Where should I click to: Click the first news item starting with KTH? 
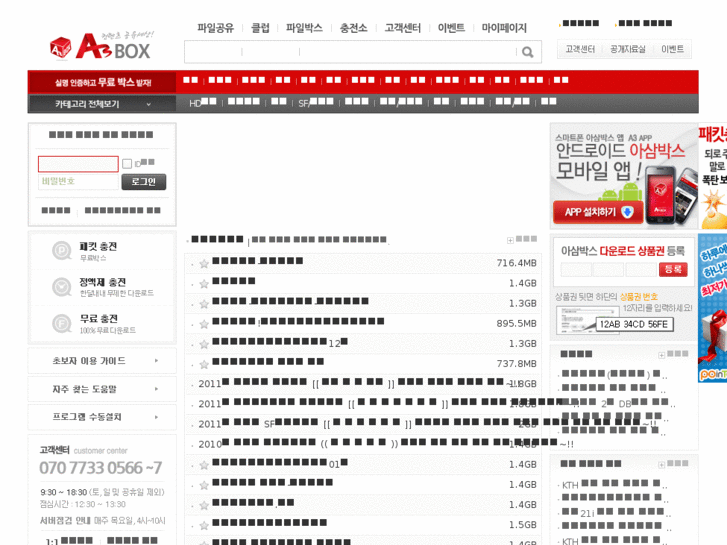[614, 484]
